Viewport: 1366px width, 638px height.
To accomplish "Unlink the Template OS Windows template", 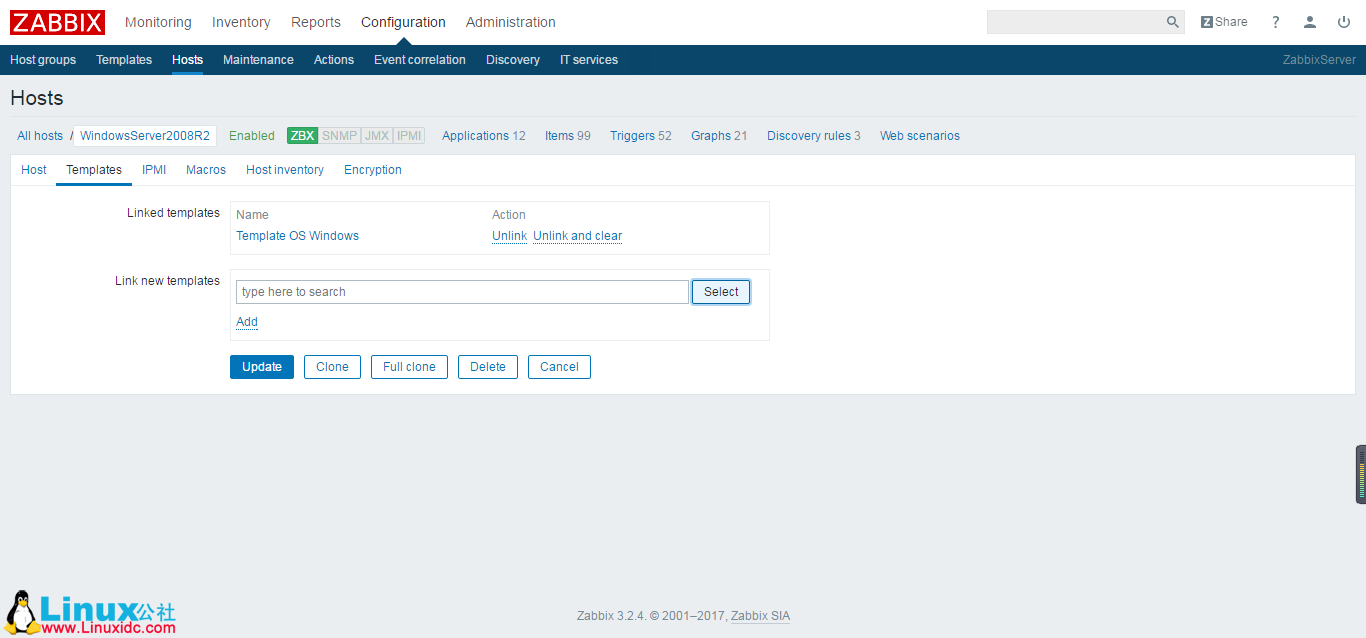I will 509,235.
